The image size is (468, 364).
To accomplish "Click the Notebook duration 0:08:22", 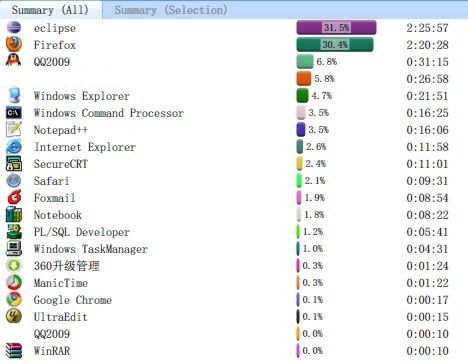I will tap(427, 215).
